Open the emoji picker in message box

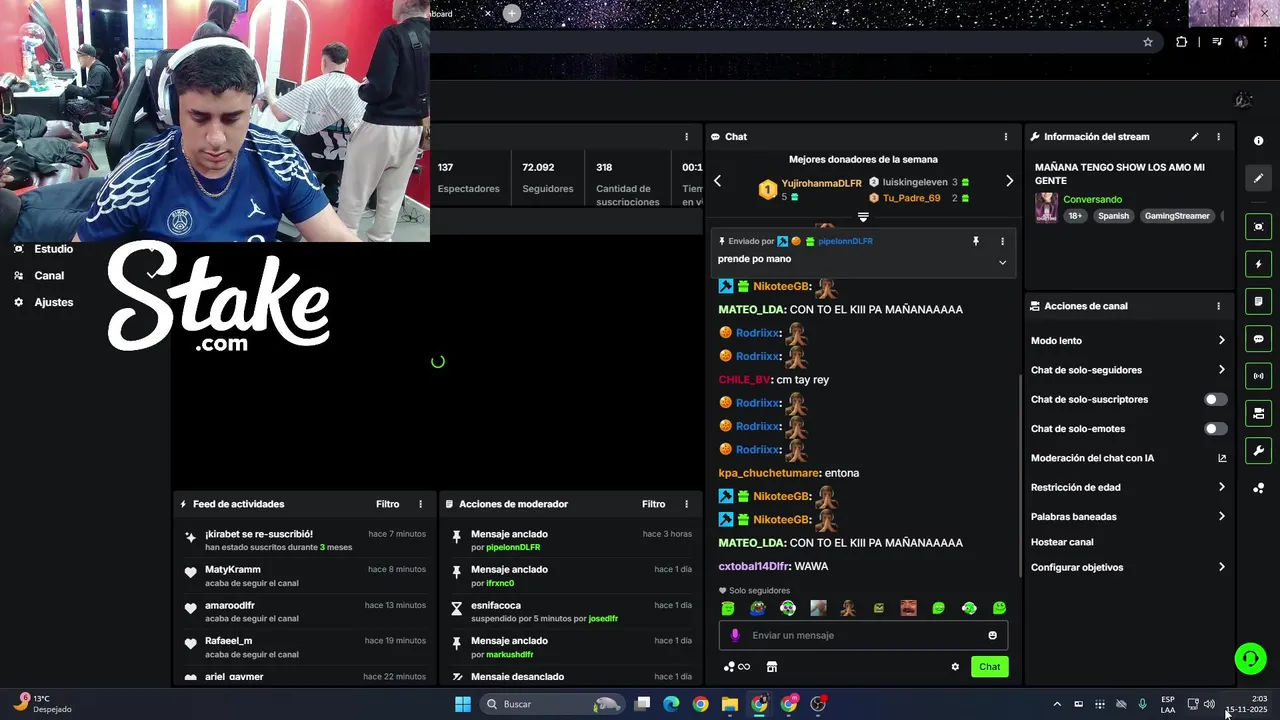coord(992,635)
